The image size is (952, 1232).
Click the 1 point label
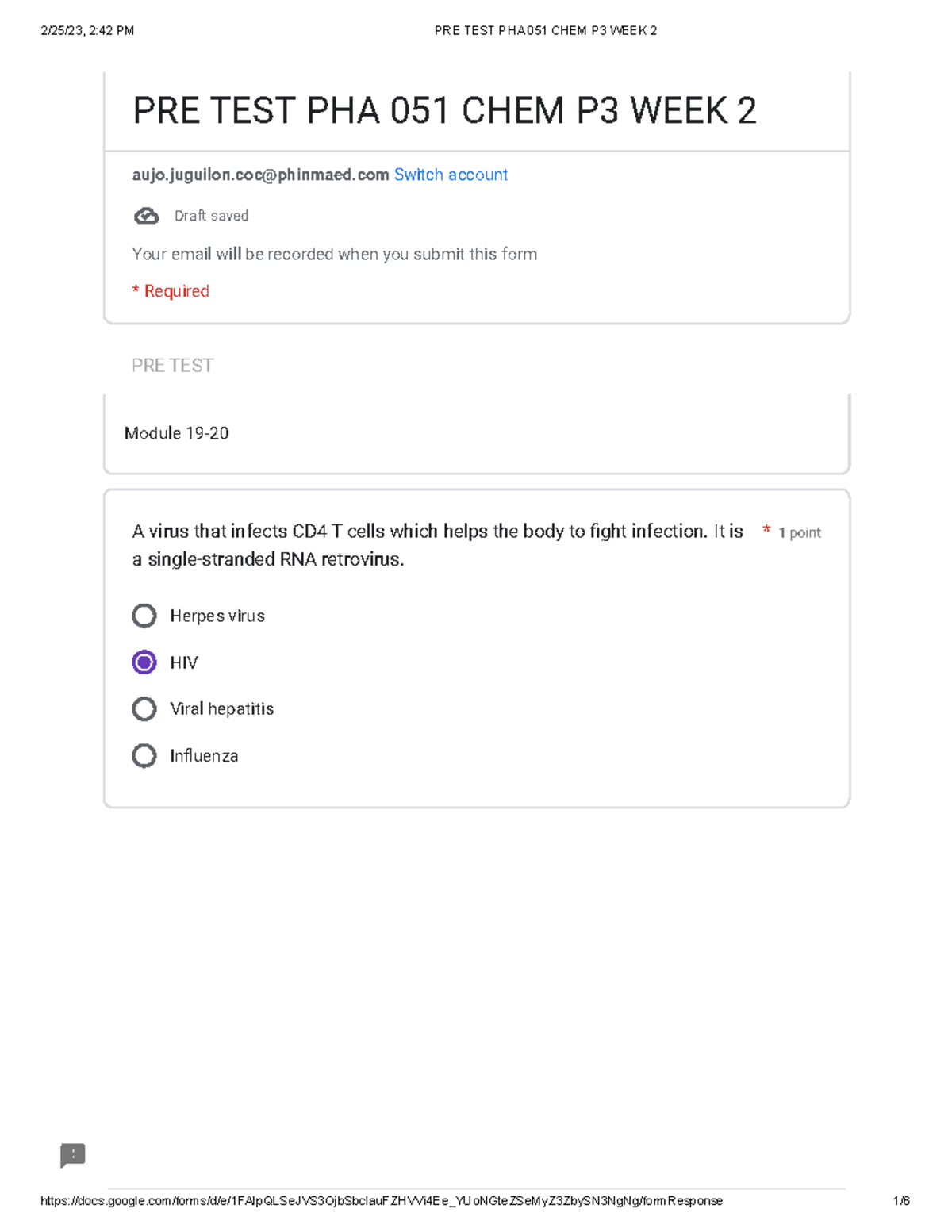click(x=799, y=533)
